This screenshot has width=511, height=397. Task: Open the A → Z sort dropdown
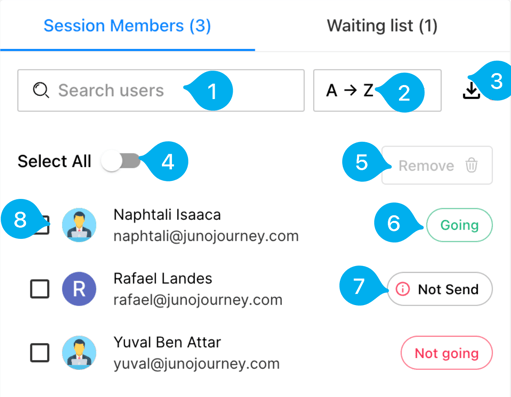377,90
